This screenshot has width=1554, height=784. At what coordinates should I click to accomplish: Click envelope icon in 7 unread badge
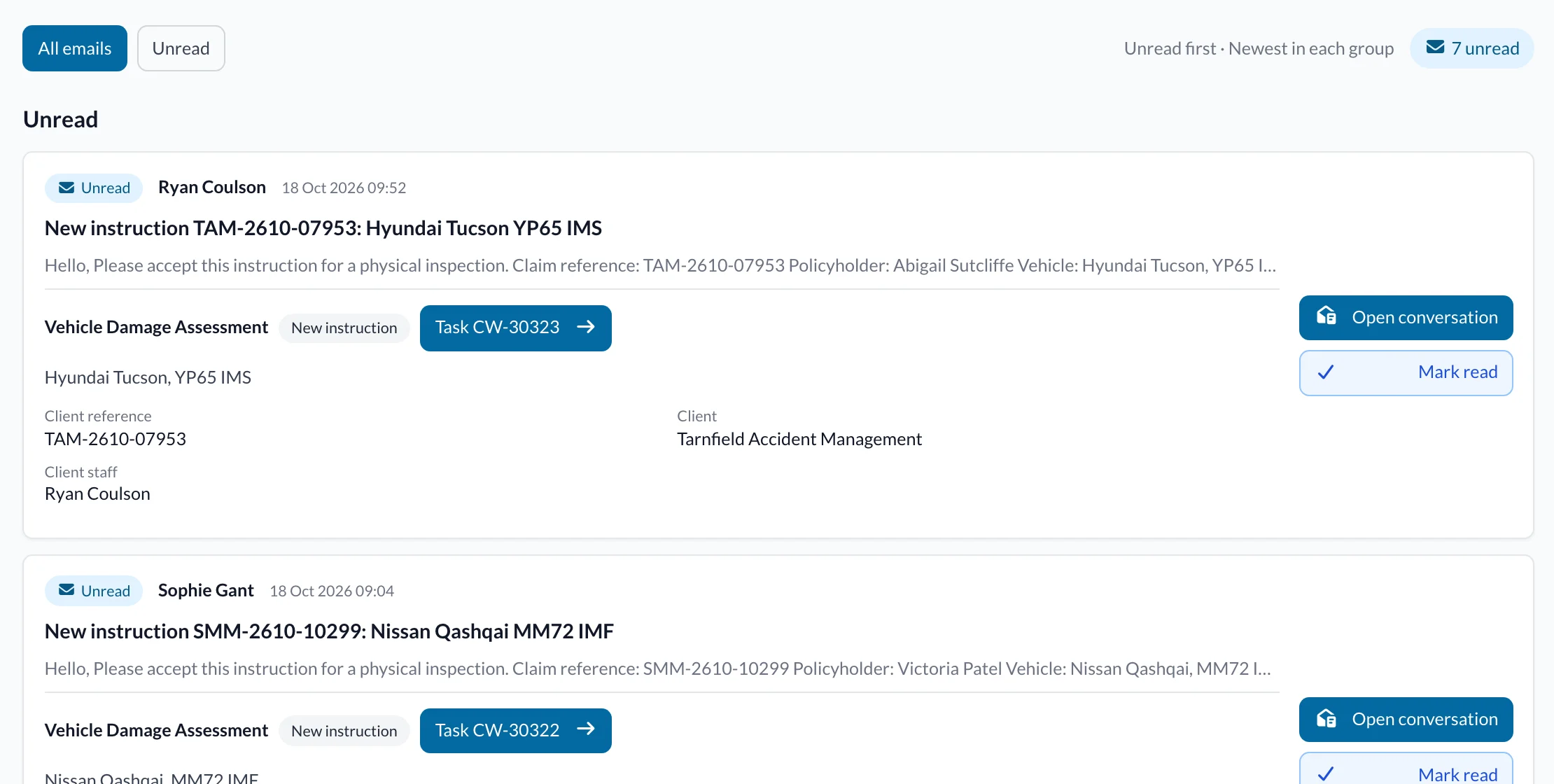pyautogui.click(x=1435, y=48)
